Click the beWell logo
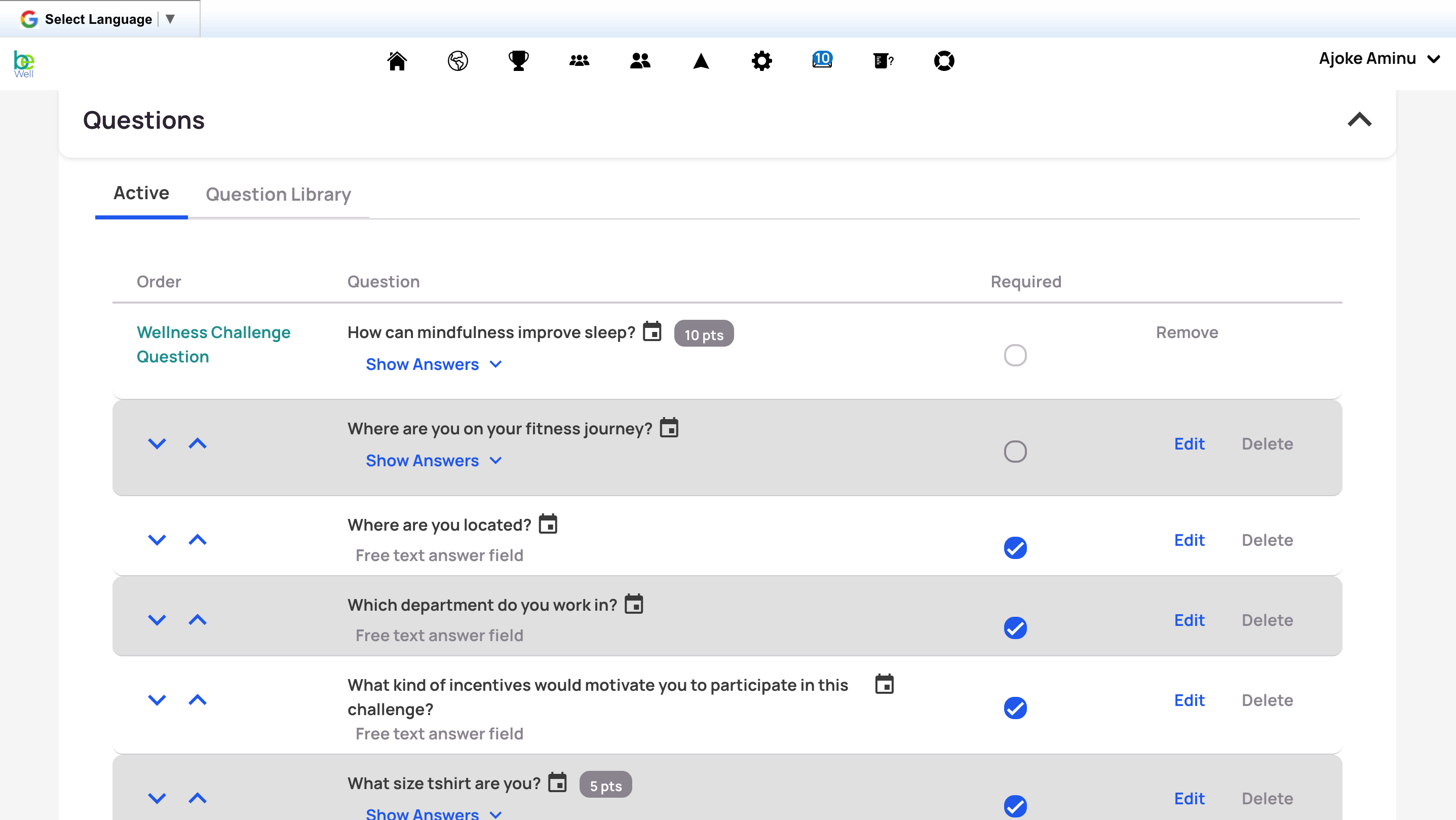This screenshot has width=1456, height=820. coord(24,63)
